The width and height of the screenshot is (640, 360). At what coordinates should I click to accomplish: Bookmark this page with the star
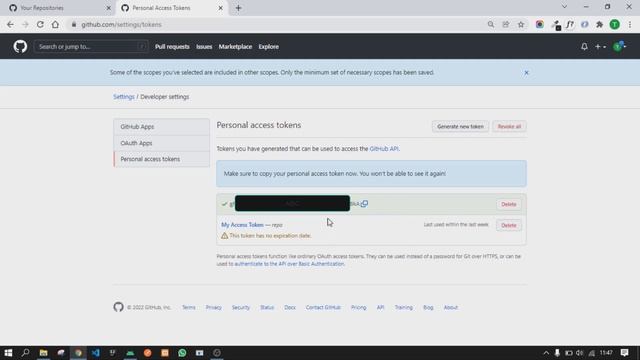(x=521, y=24)
